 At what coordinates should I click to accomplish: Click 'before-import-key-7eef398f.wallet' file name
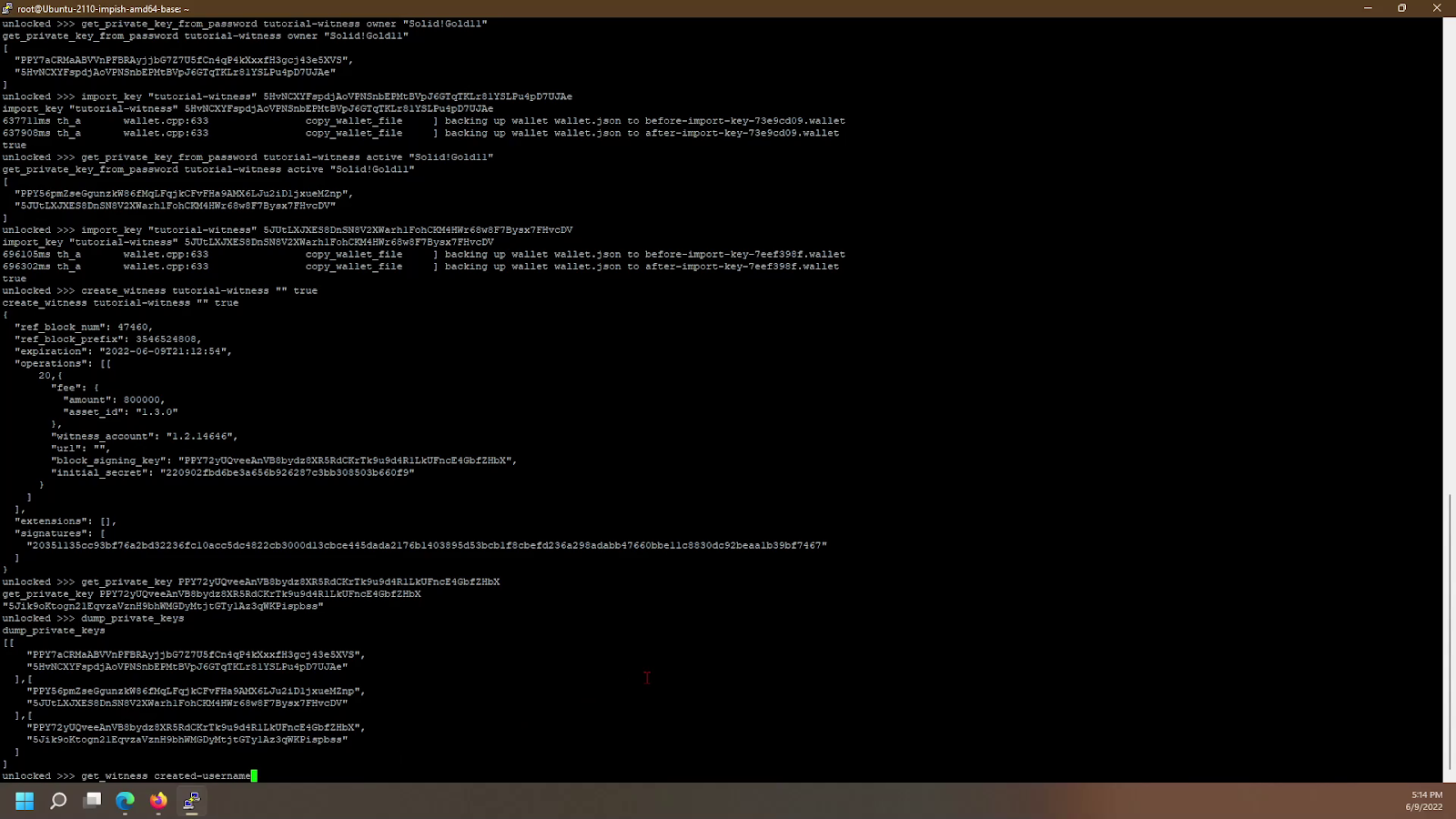click(745, 255)
